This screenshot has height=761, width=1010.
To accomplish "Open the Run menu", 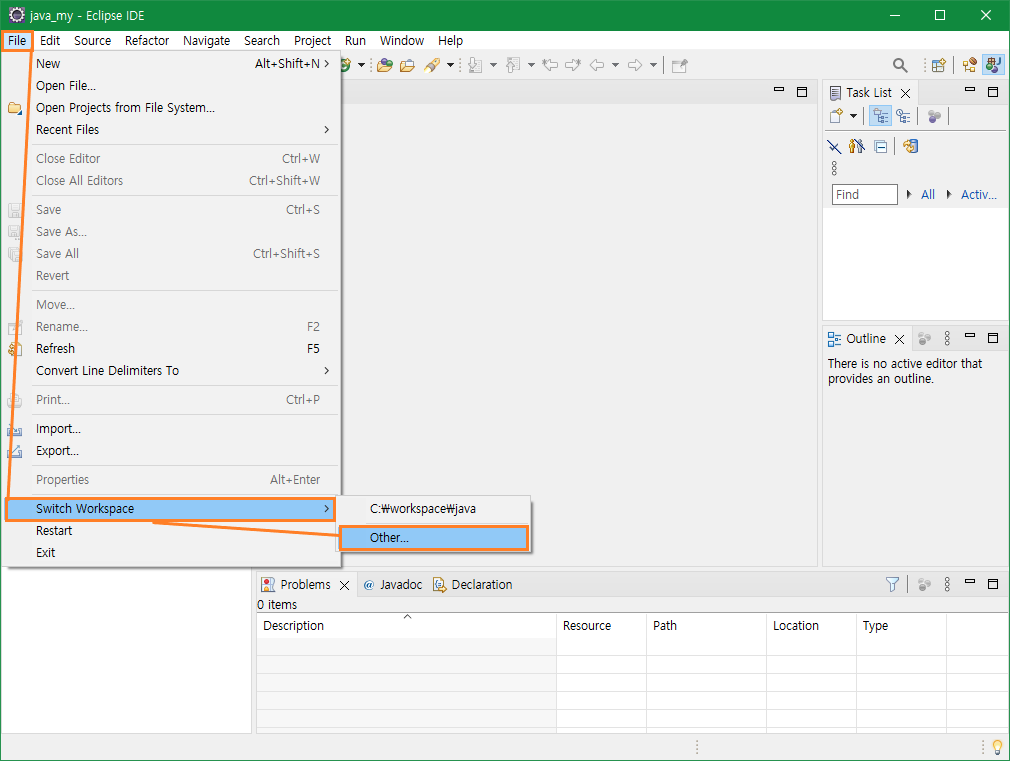I will click(x=355, y=41).
